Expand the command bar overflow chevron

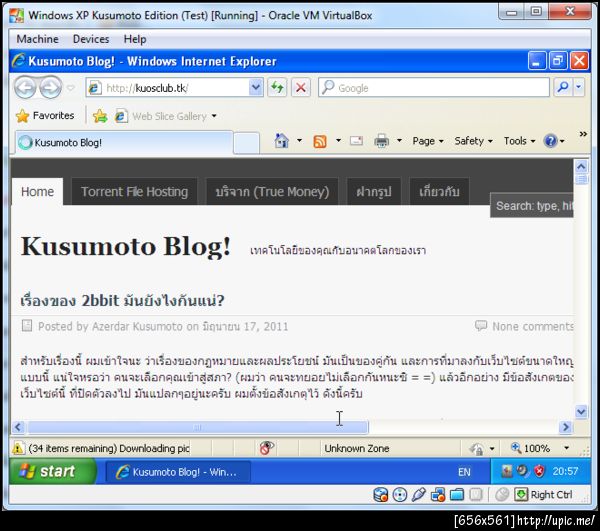(583, 134)
